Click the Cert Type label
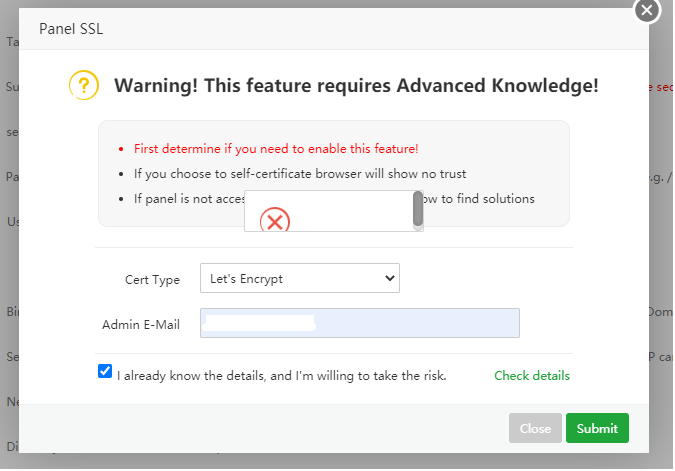Image resolution: width=675 pixels, height=471 pixels. point(152,280)
